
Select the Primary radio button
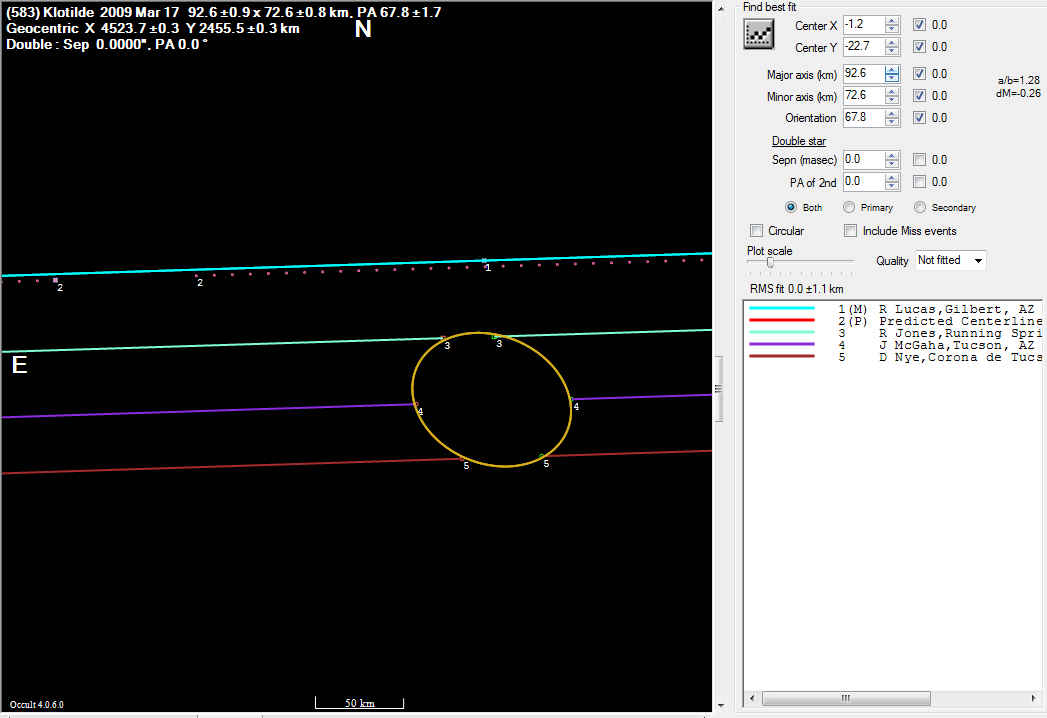[849, 207]
